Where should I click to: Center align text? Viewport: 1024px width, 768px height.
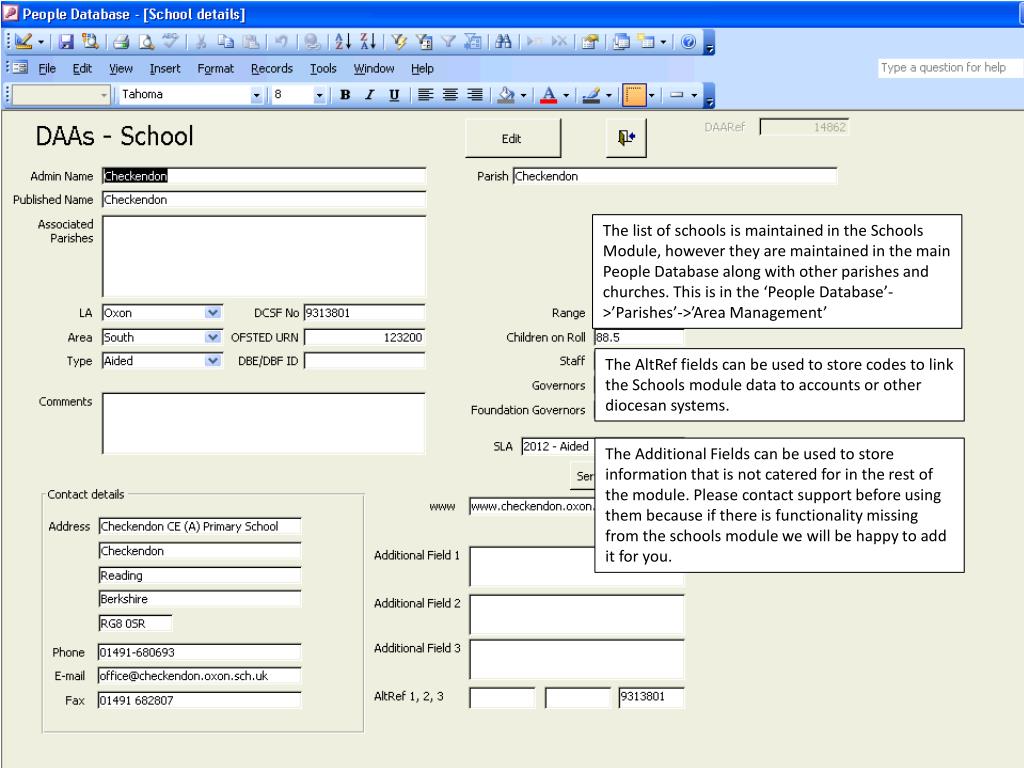[x=450, y=95]
